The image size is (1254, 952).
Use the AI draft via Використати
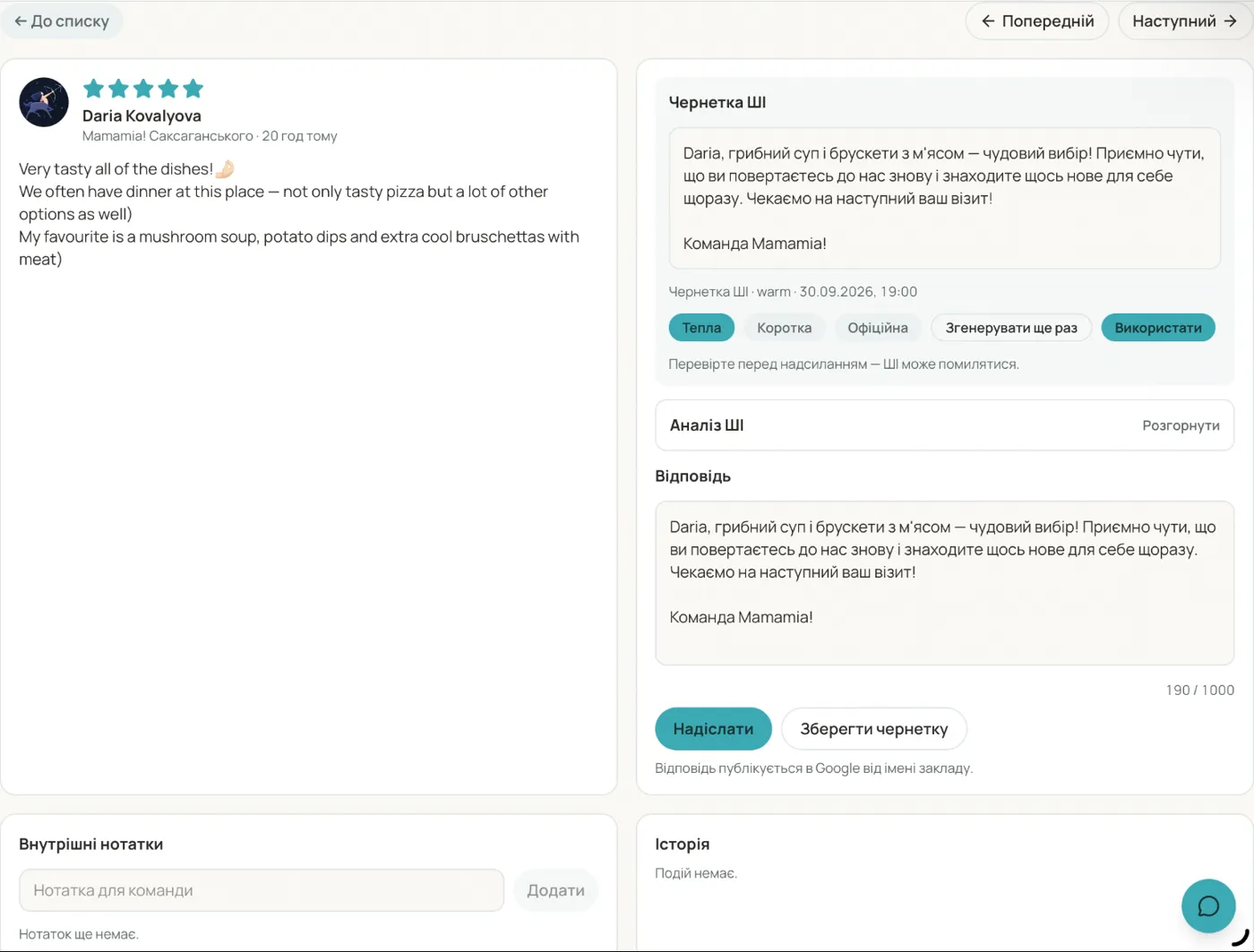click(x=1158, y=328)
